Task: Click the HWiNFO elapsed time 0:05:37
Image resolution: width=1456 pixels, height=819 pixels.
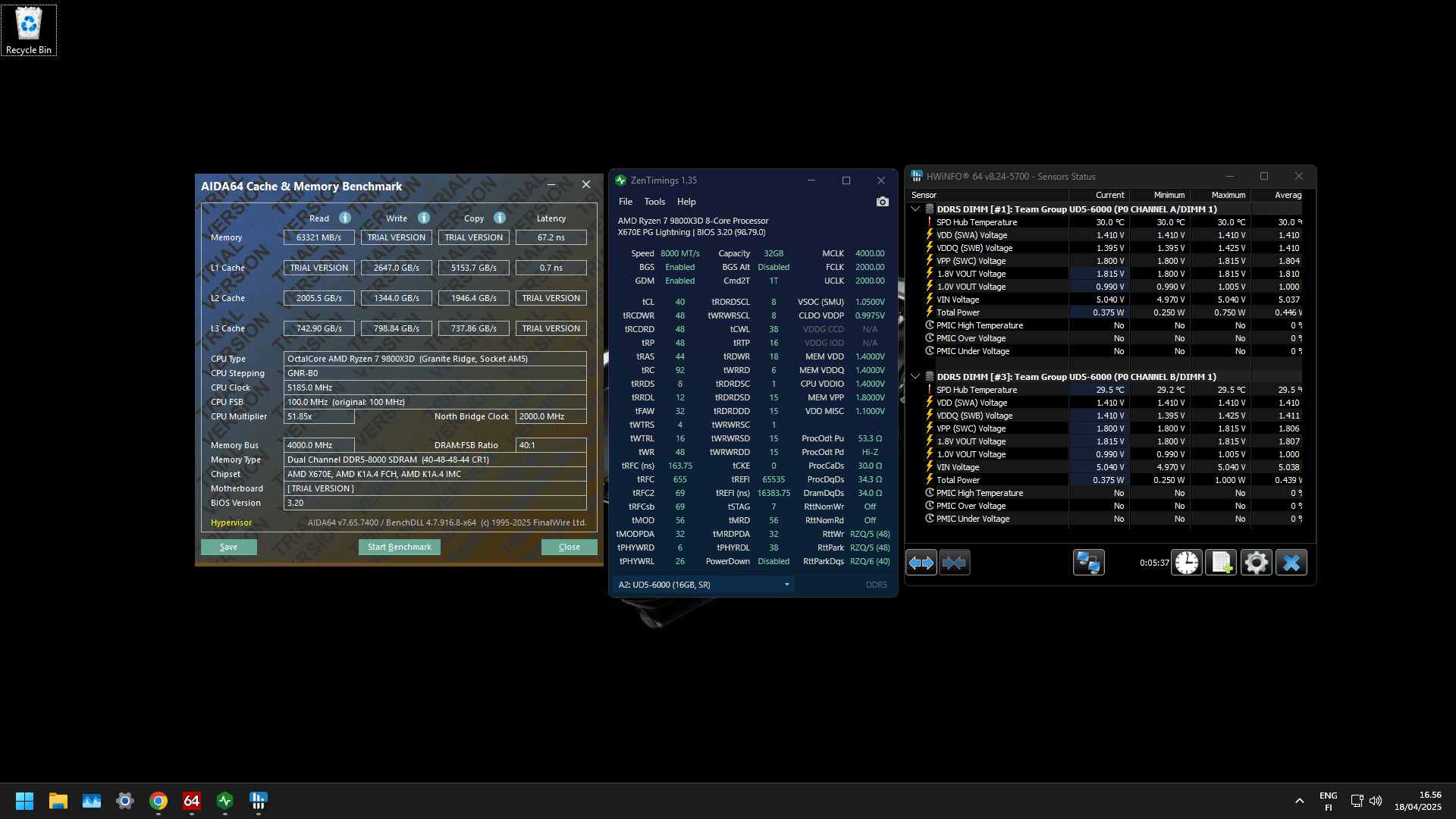Action: (x=1154, y=563)
